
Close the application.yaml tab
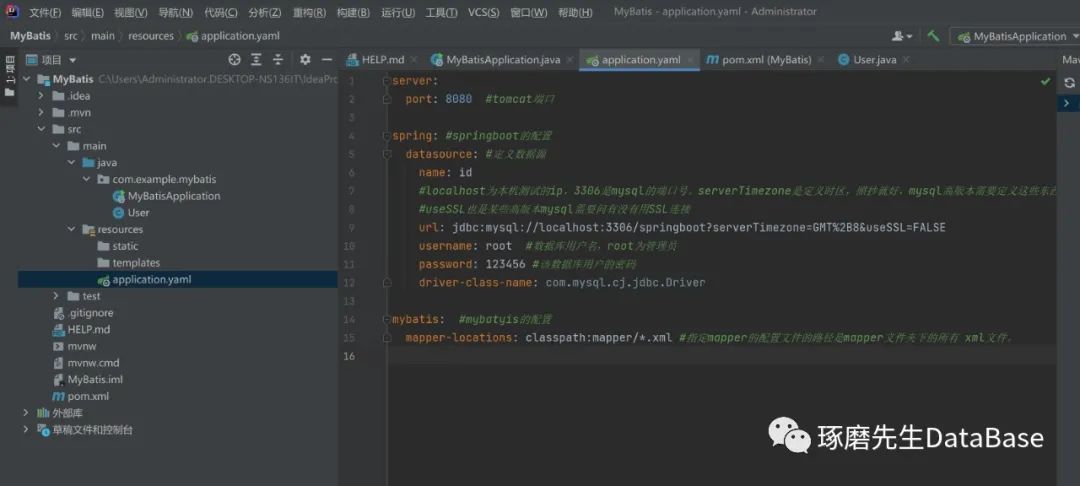[x=690, y=60]
